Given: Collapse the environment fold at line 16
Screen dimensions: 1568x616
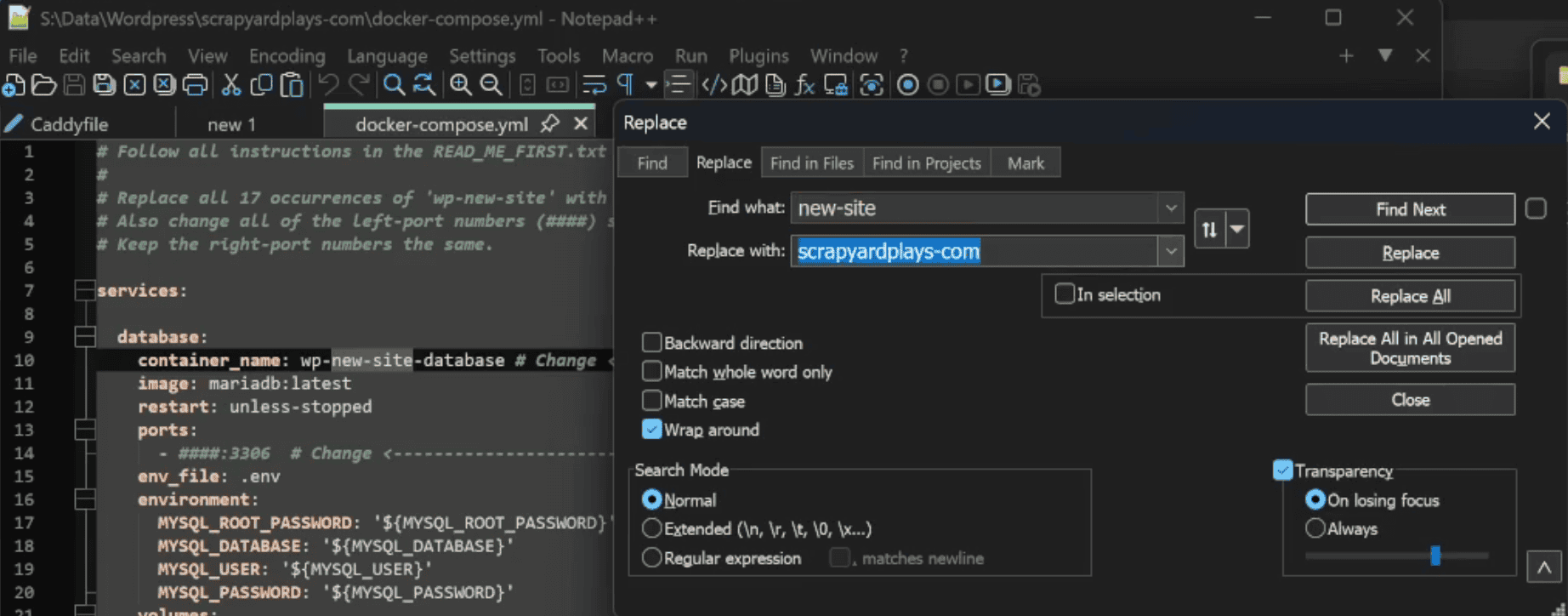Looking at the screenshot, I should click(x=85, y=499).
